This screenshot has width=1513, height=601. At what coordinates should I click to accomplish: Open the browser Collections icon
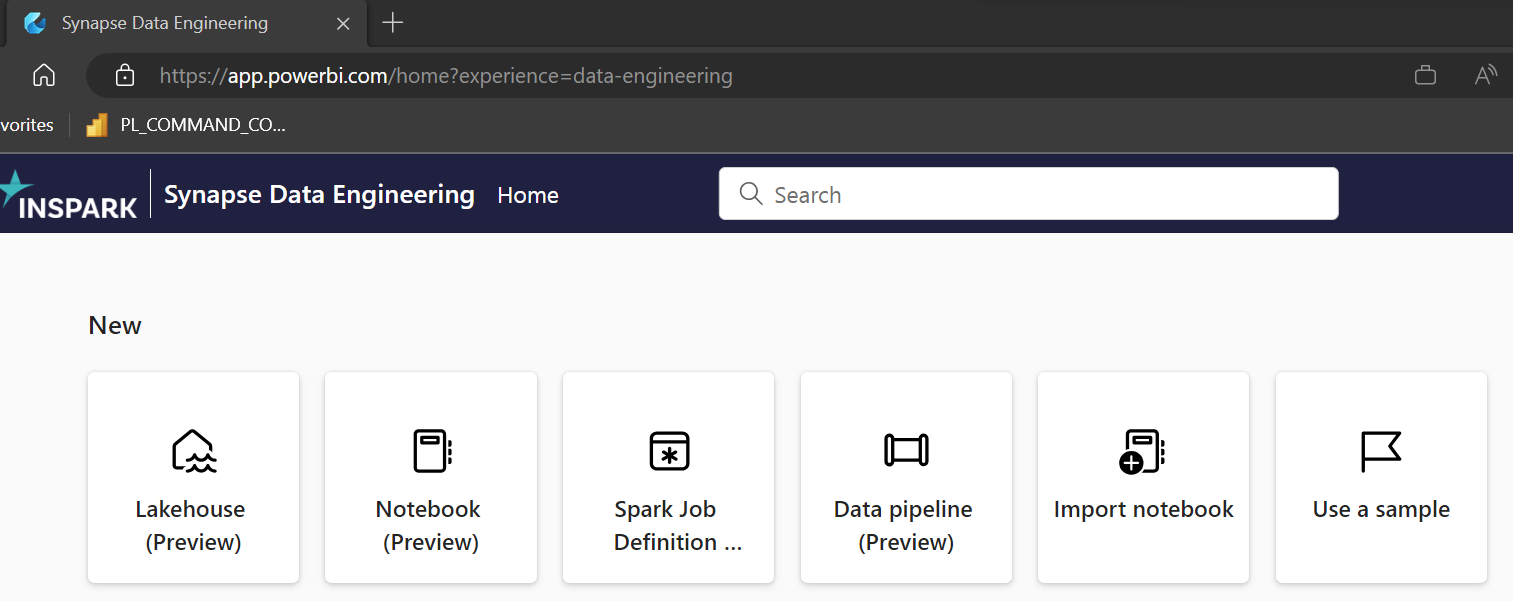1424,75
